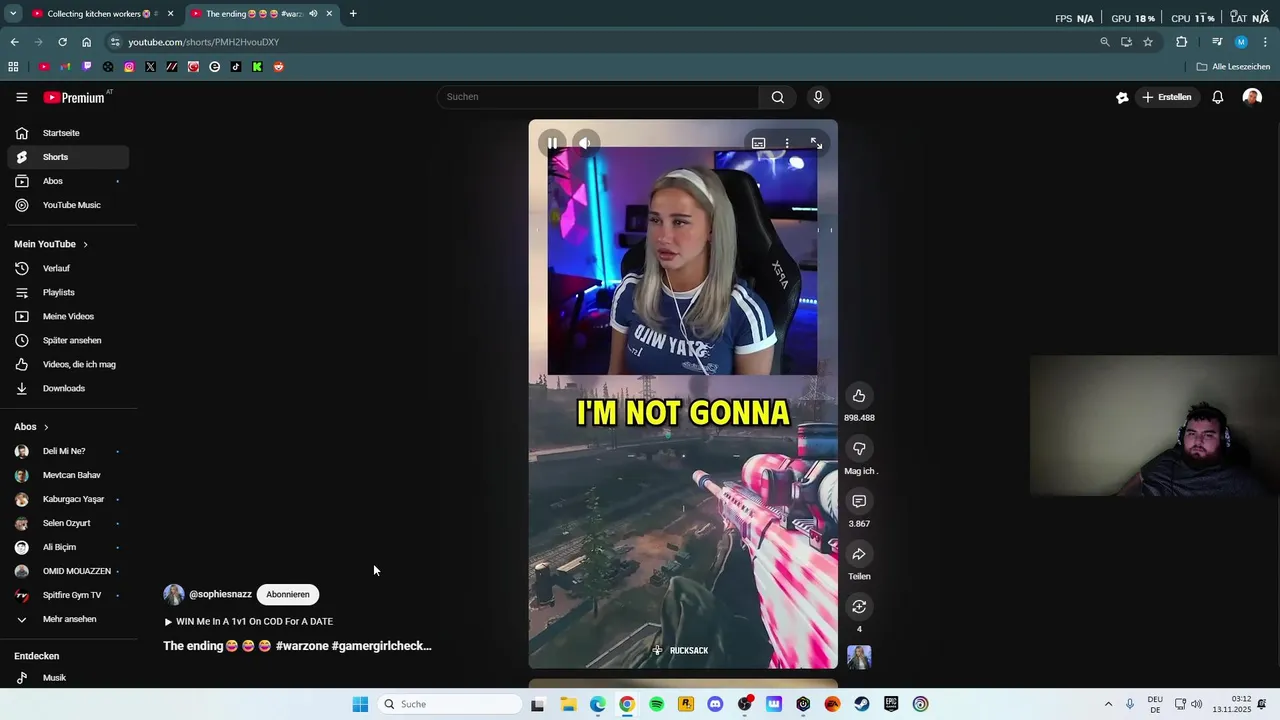The width and height of the screenshot is (1280, 720).
Task: Open the YouTube account avatar menu
Action: tap(1252, 97)
